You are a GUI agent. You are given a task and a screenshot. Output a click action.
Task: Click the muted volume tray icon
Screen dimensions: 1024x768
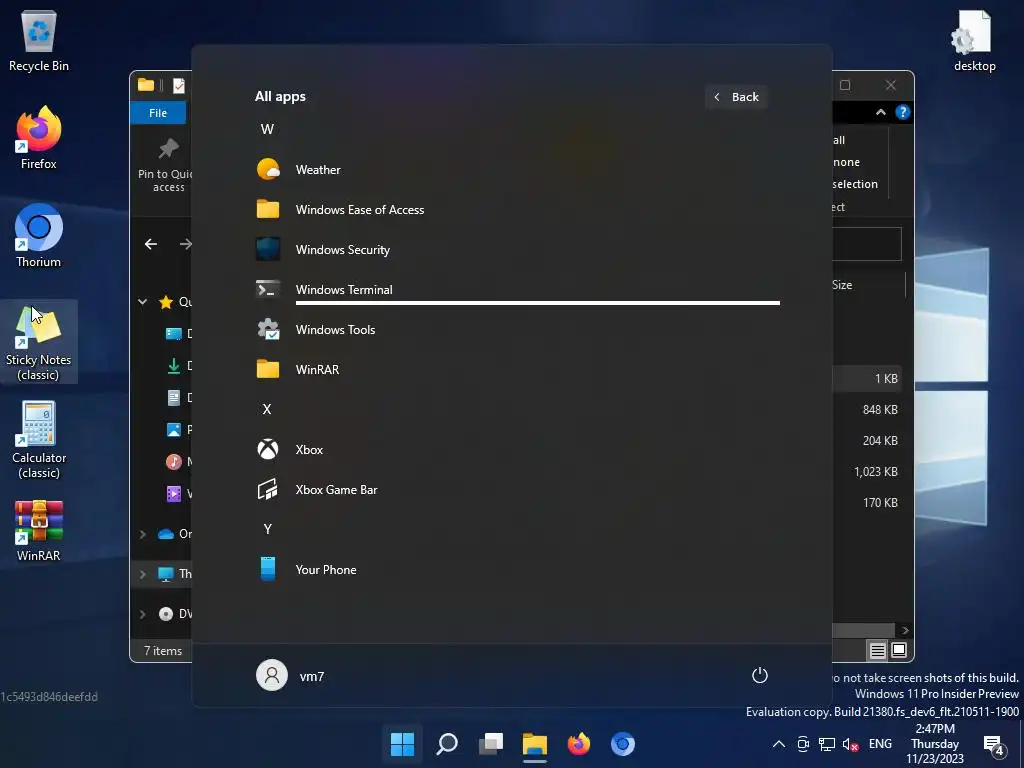pyautogui.click(x=850, y=744)
